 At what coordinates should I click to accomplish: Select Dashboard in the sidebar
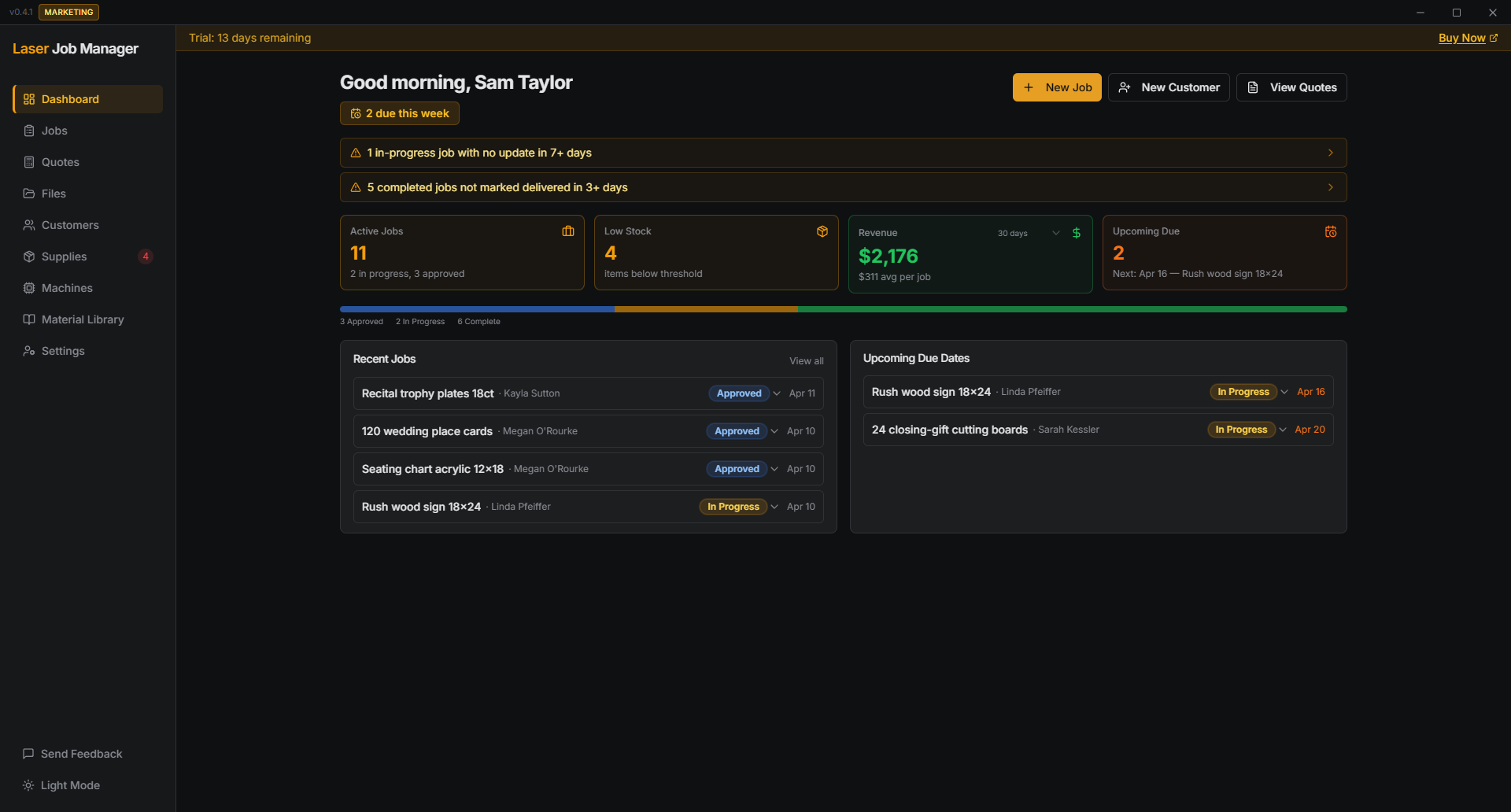69,99
